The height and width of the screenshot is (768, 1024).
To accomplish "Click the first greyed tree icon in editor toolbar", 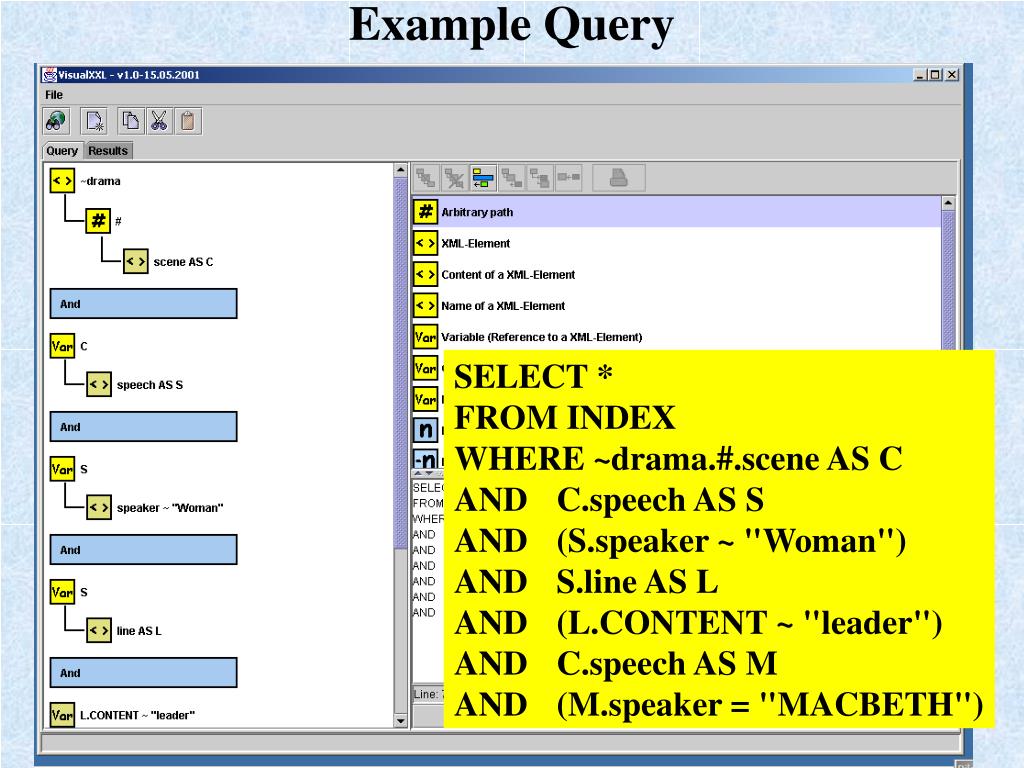I will 426,178.
